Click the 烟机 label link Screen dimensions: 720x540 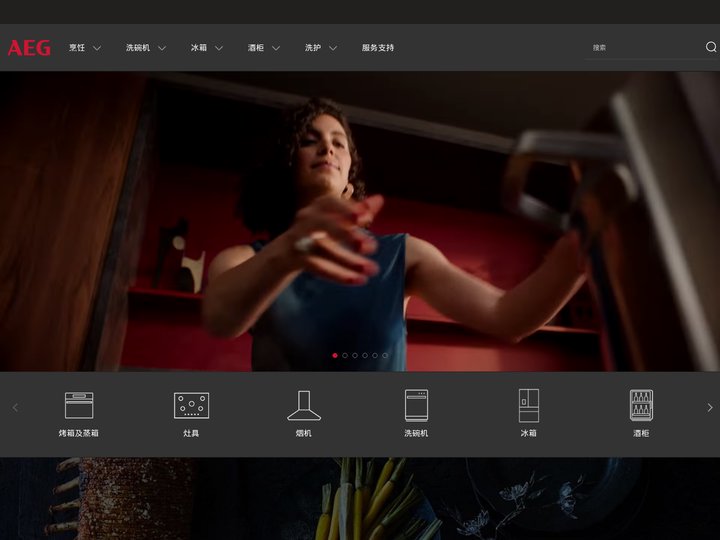click(x=304, y=433)
